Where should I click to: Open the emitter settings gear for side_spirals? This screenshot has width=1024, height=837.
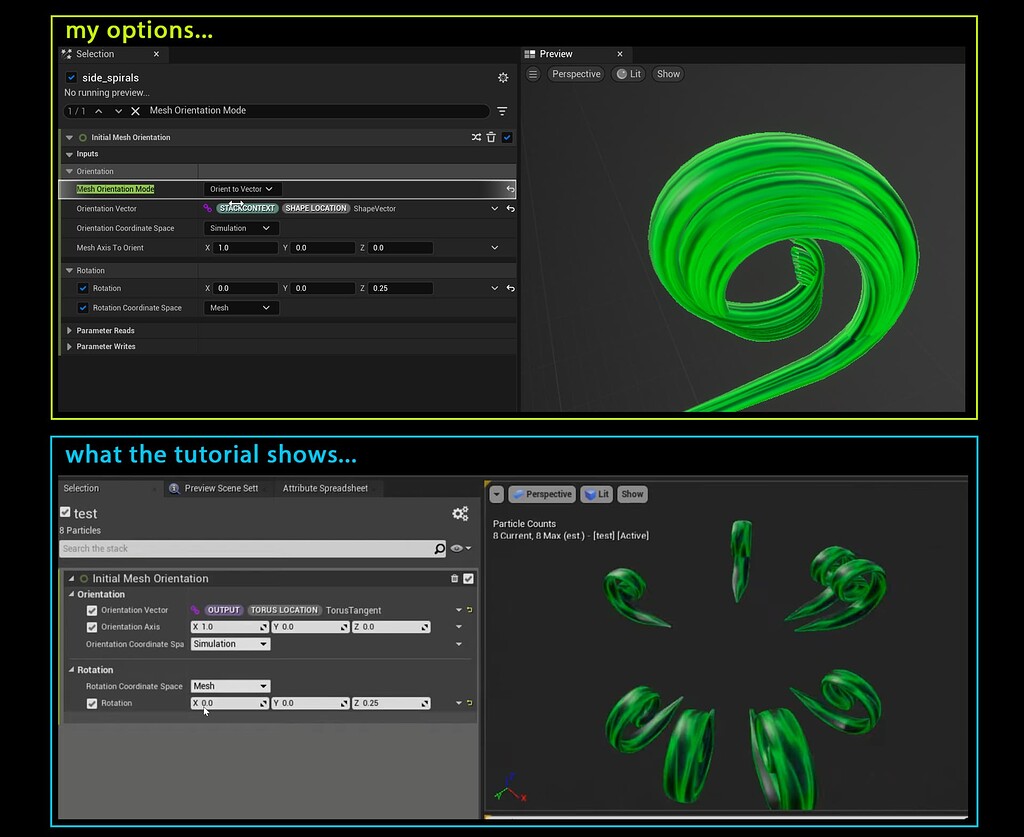[503, 77]
